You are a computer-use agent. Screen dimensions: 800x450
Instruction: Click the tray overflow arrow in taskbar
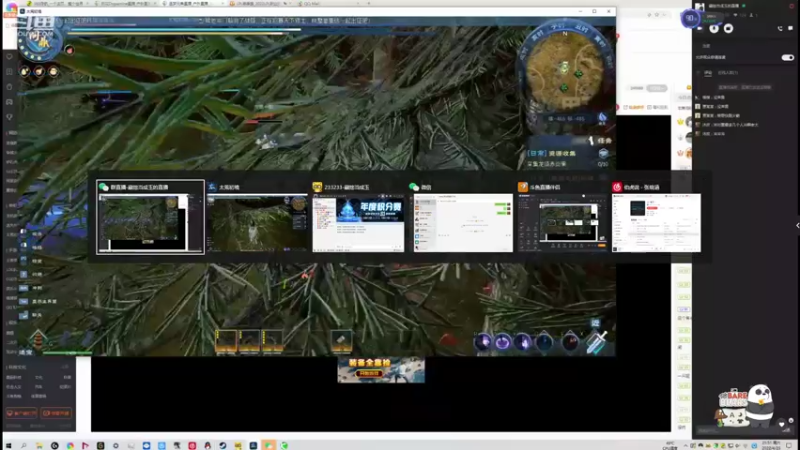pyautogui.click(x=685, y=445)
